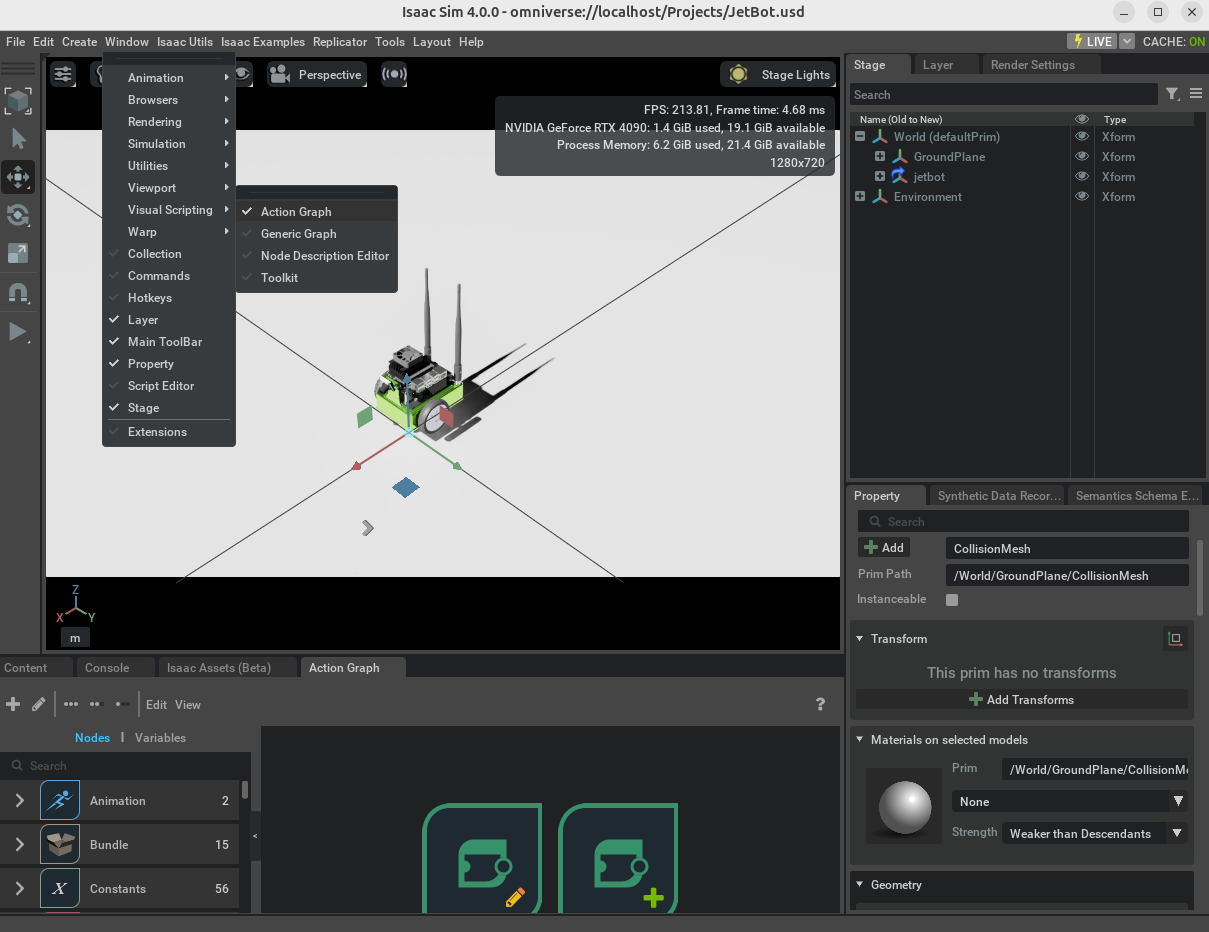Expand the Animation node category chevron
This screenshot has width=1209, height=932.
(x=20, y=800)
